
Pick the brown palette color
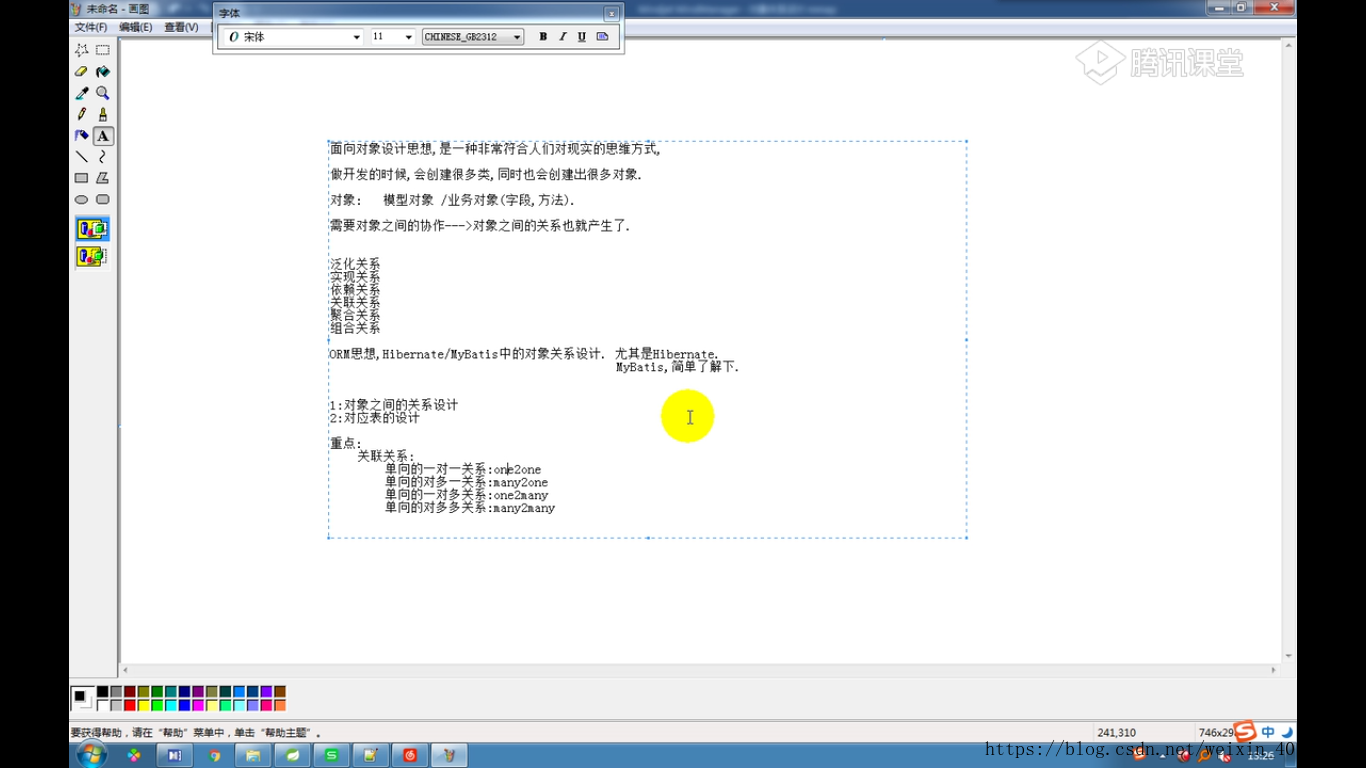tap(280, 692)
